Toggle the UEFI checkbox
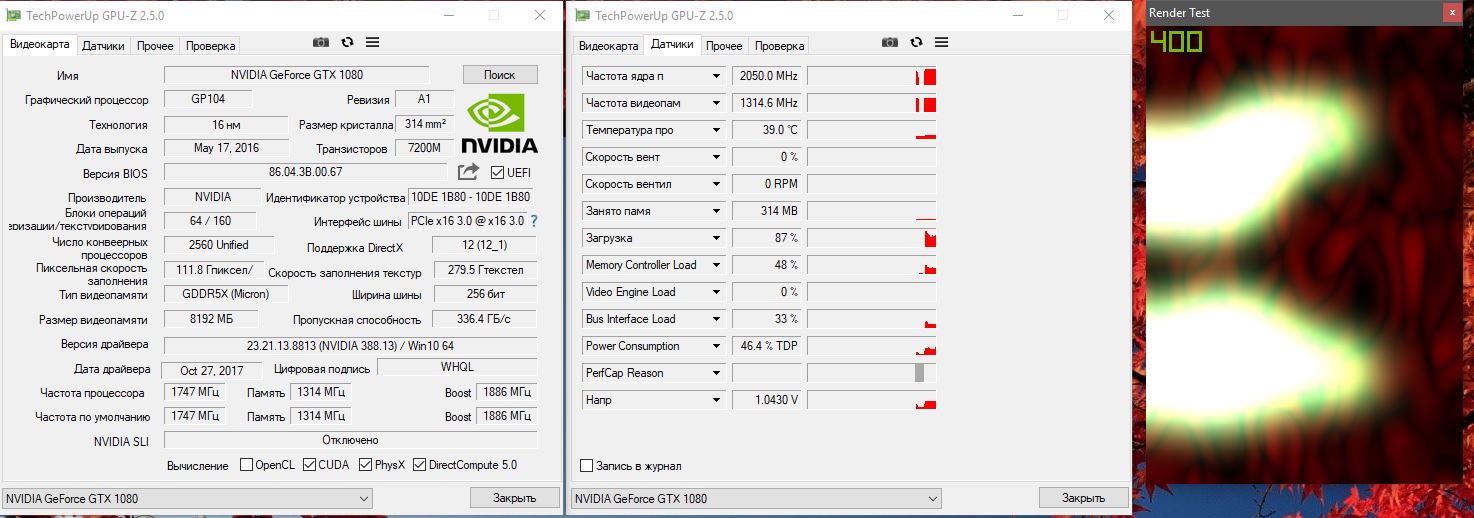The height and width of the screenshot is (518, 1474). pyautogui.click(x=497, y=172)
